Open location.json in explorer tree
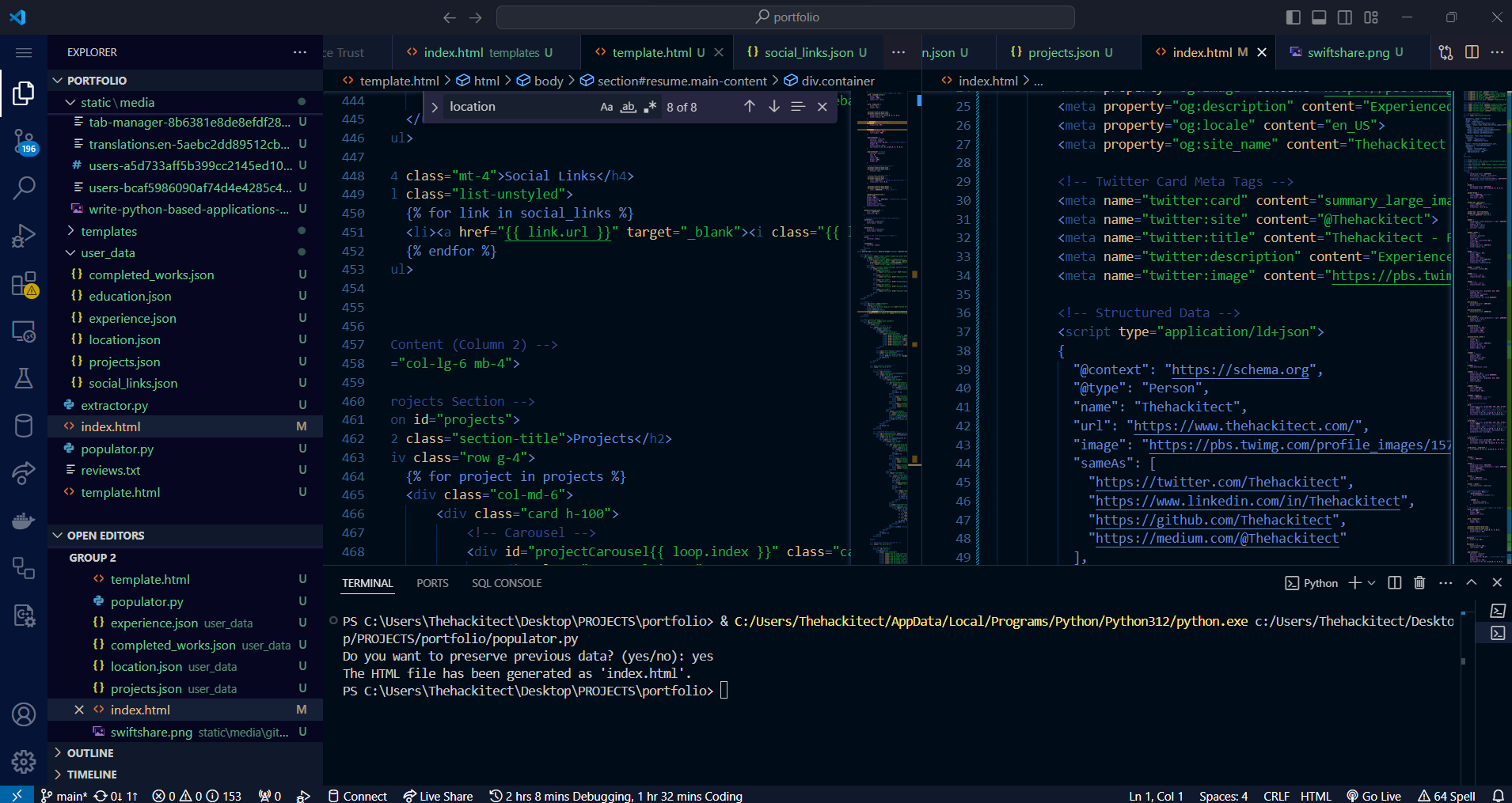1512x803 pixels. (186, 339)
